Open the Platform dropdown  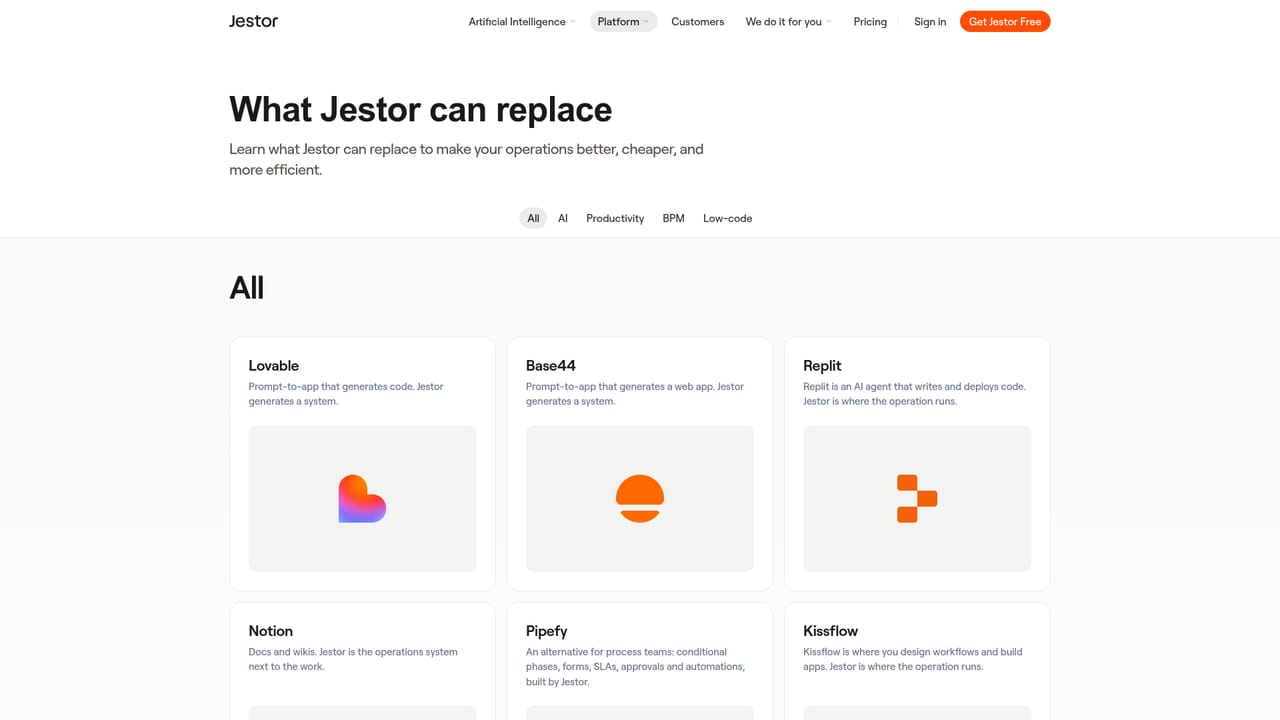[623, 22]
